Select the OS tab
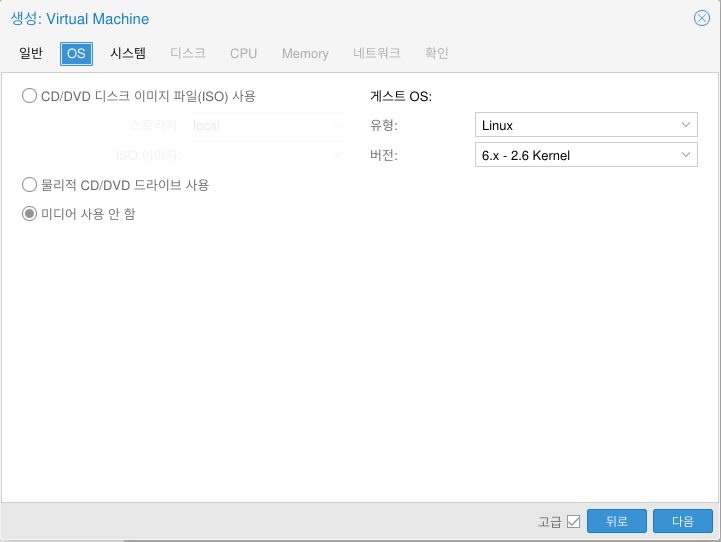This screenshot has width=721, height=542. point(76,53)
